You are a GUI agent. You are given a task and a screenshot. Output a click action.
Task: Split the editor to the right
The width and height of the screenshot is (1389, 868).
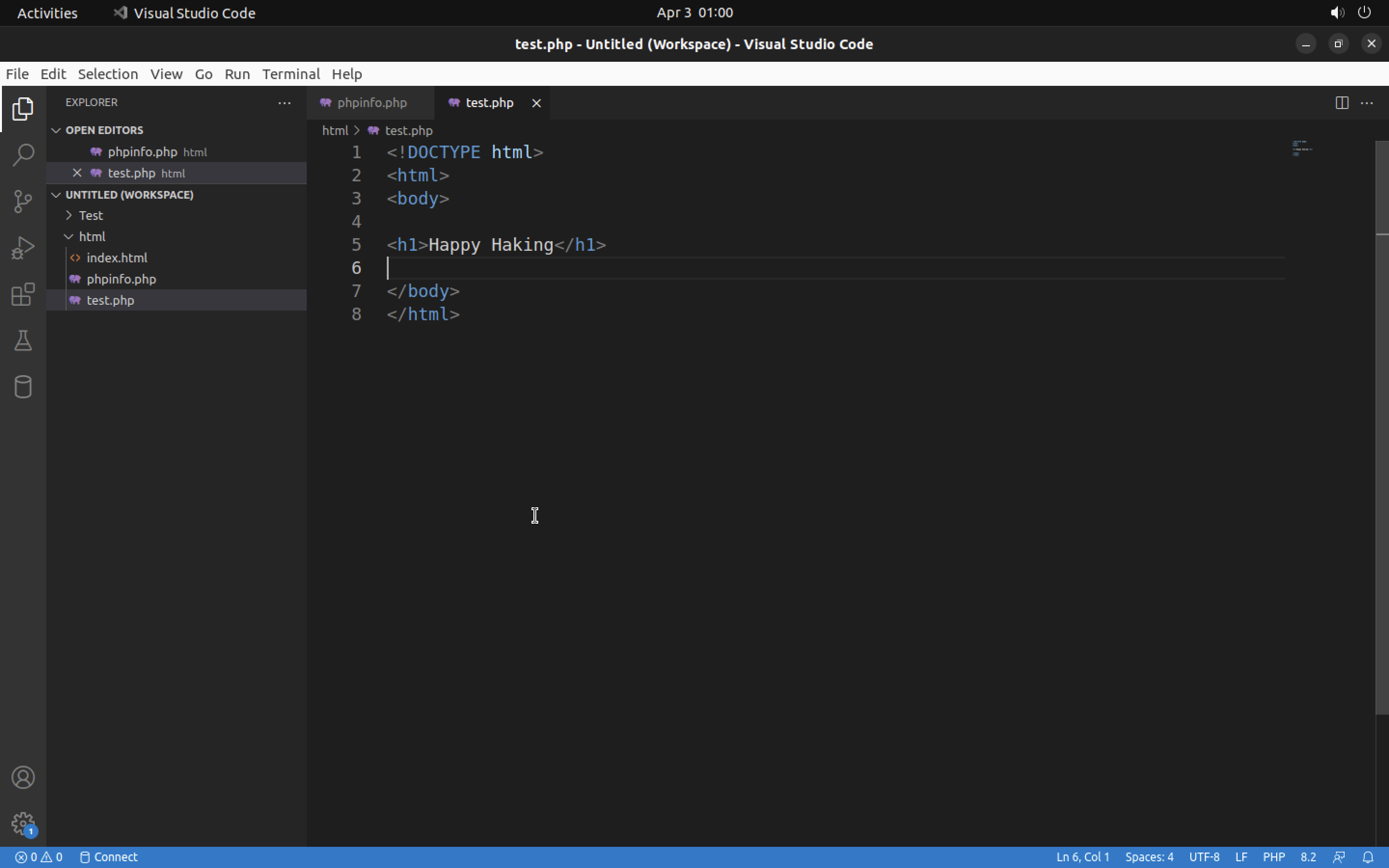click(x=1342, y=103)
